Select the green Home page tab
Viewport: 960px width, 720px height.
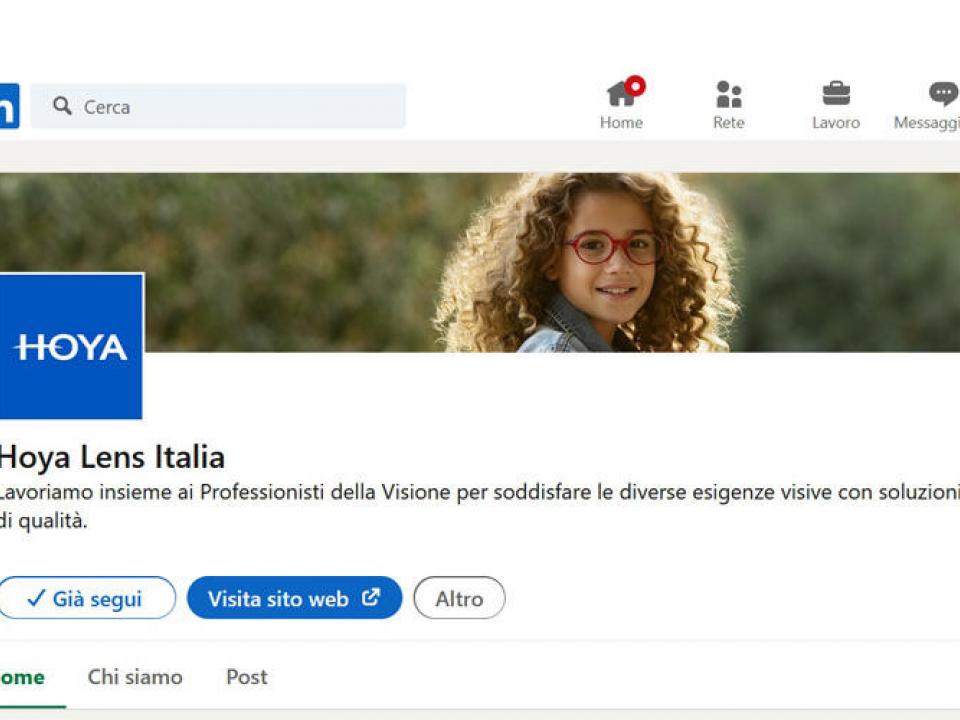coord(22,677)
